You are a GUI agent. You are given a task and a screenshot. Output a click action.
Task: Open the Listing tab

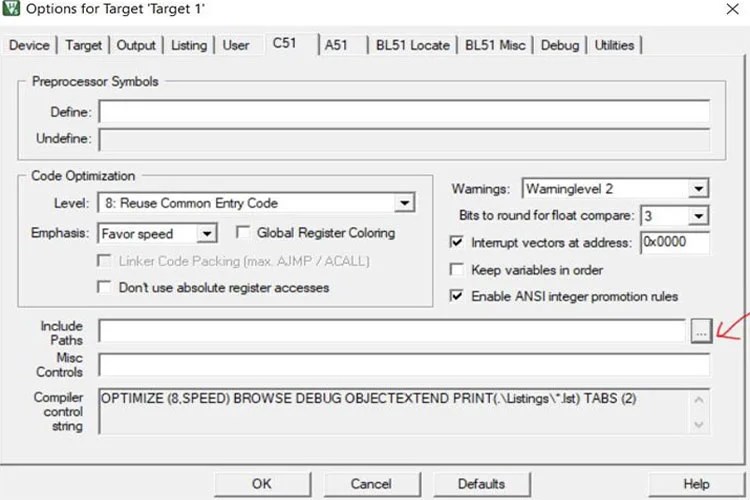[189, 45]
